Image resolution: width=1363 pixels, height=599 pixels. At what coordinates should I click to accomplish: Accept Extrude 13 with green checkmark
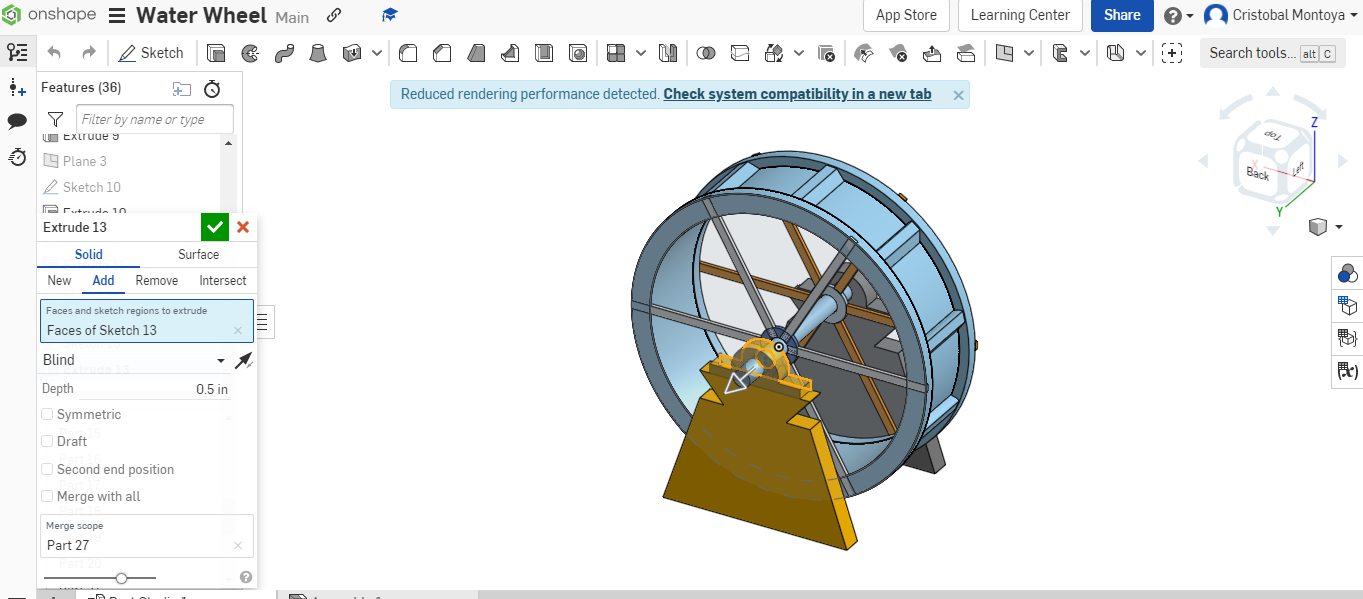coord(215,227)
